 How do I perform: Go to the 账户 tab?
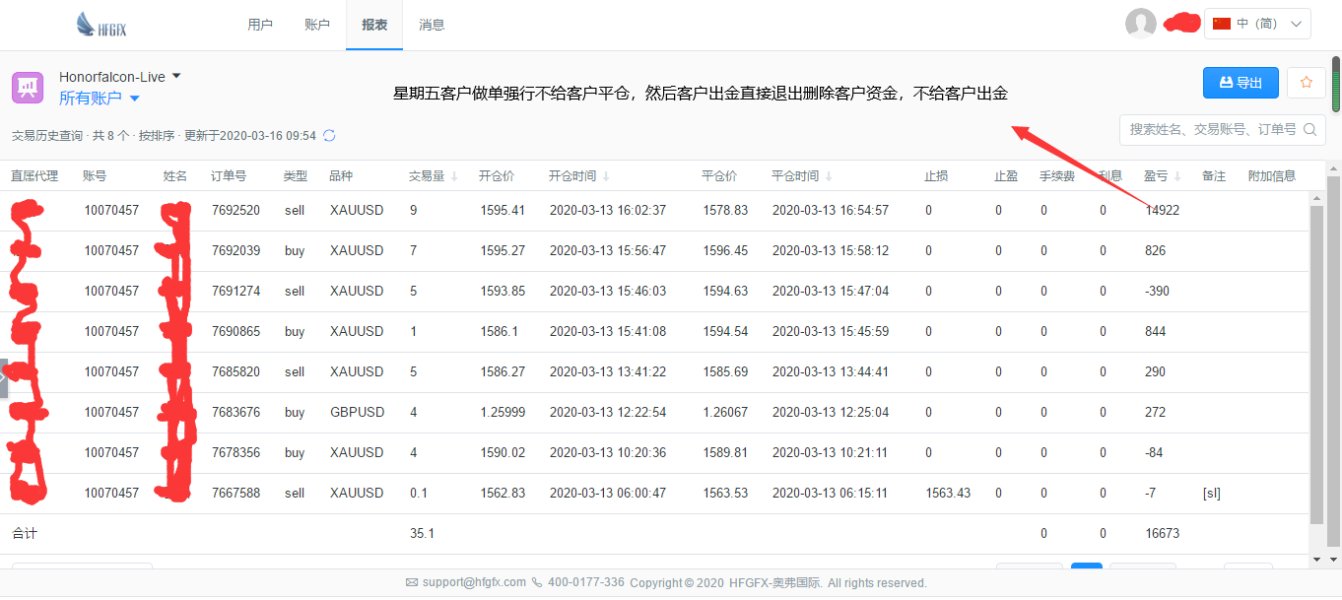[317, 25]
